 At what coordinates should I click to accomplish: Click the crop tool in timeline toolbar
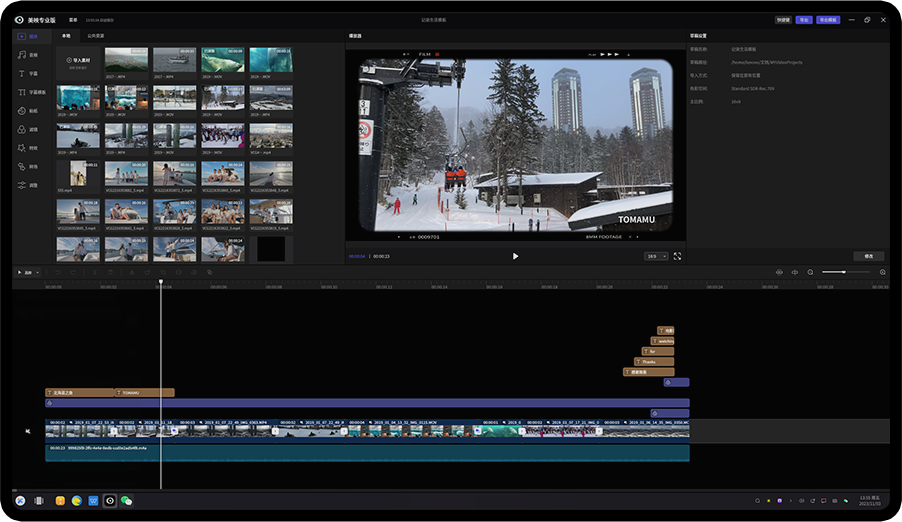click(163, 272)
